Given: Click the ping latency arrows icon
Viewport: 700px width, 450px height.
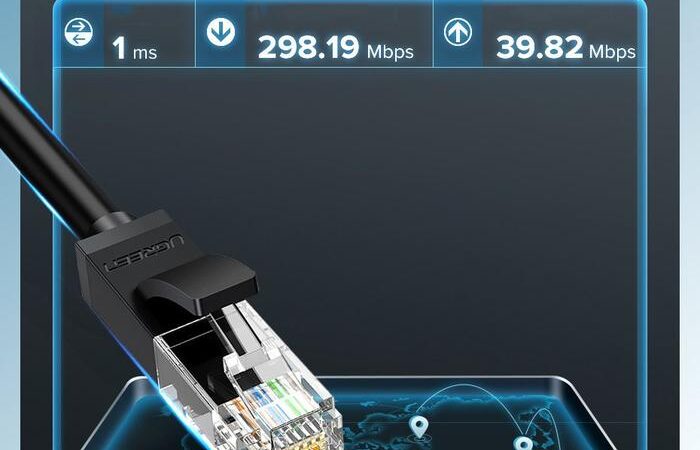Looking at the screenshot, I should 79,32.
